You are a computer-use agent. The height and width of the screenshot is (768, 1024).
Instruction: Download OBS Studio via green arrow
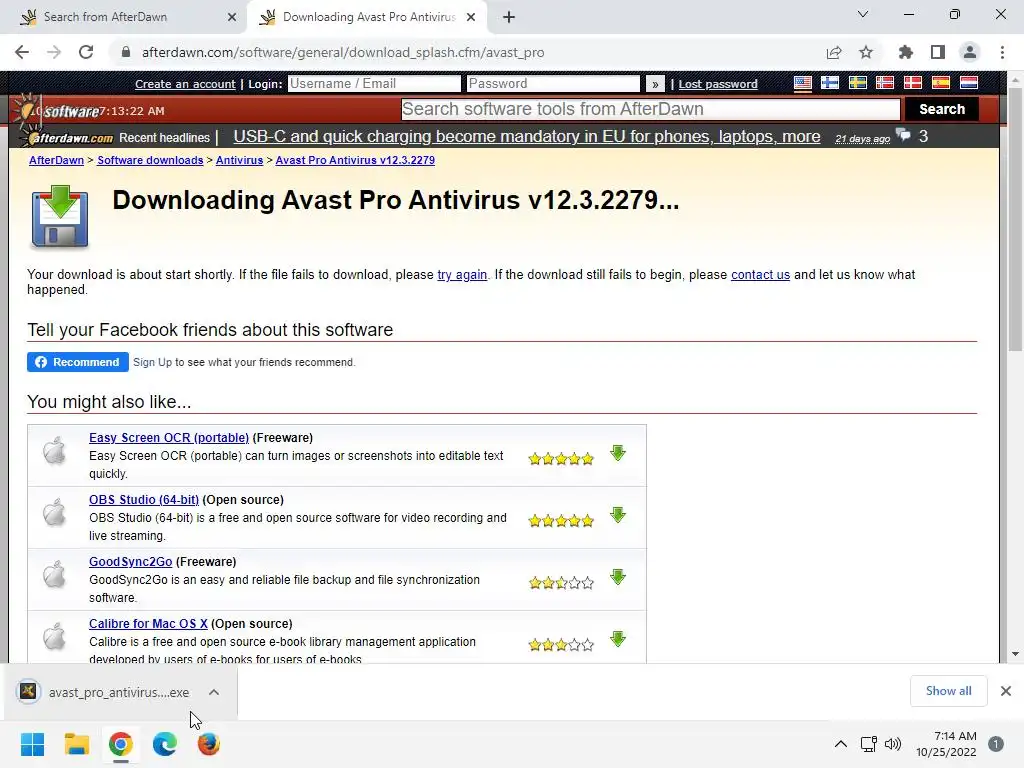(618, 515)
